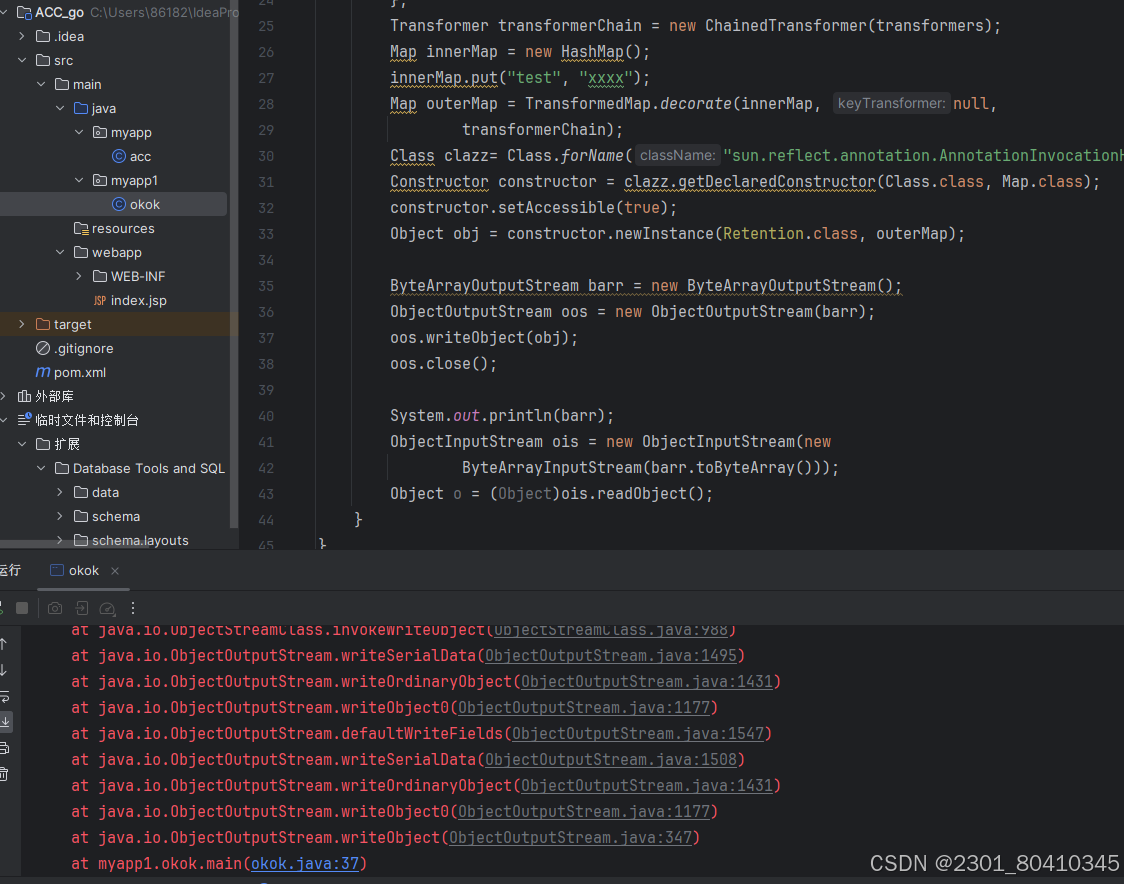Open the ObjectOutputStream.java:1547 link
Screen dimensions: 1124x884
pyautogui.click(x=638, y=733)
